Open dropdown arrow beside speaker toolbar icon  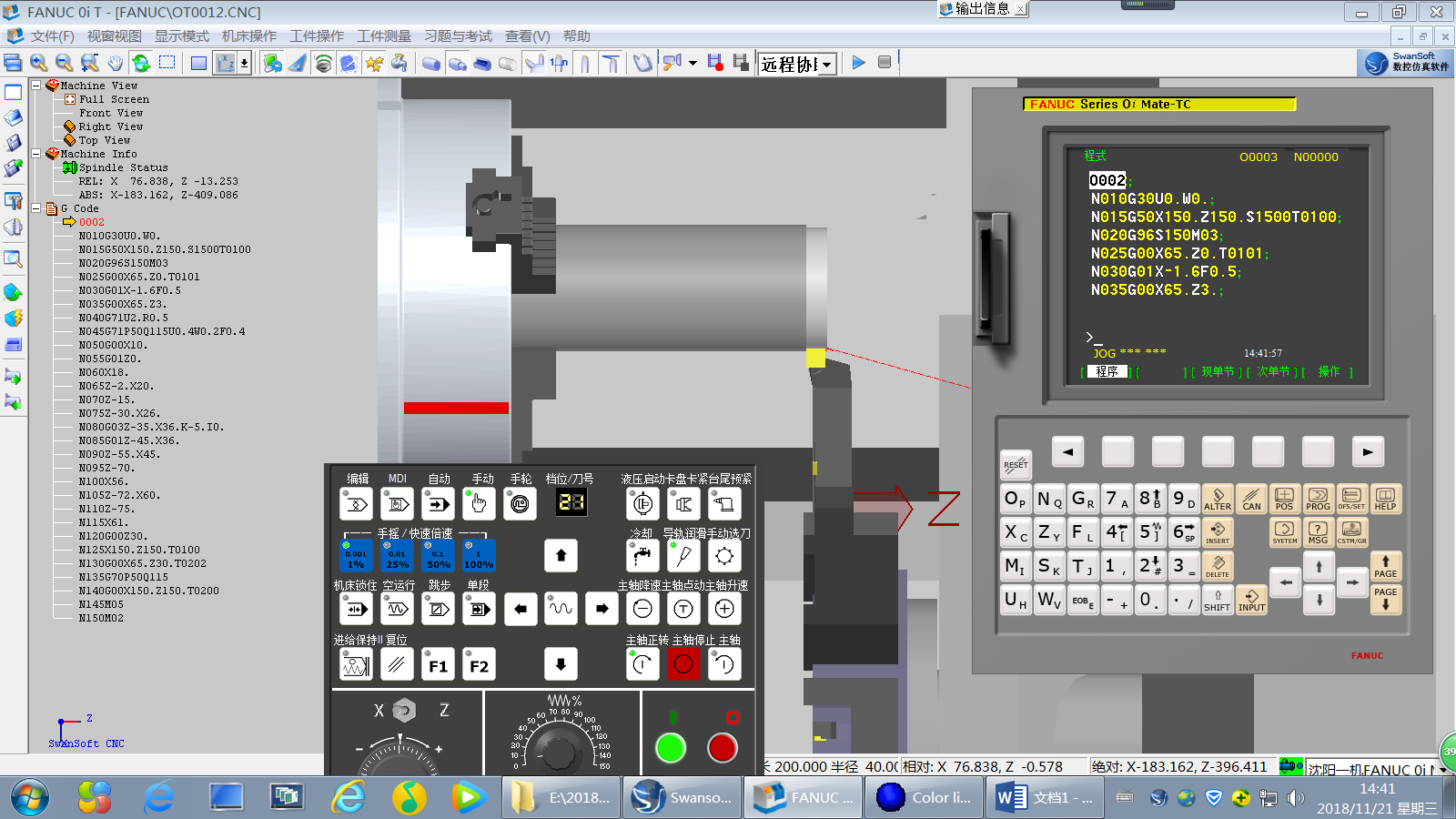[x=693, y=64]
